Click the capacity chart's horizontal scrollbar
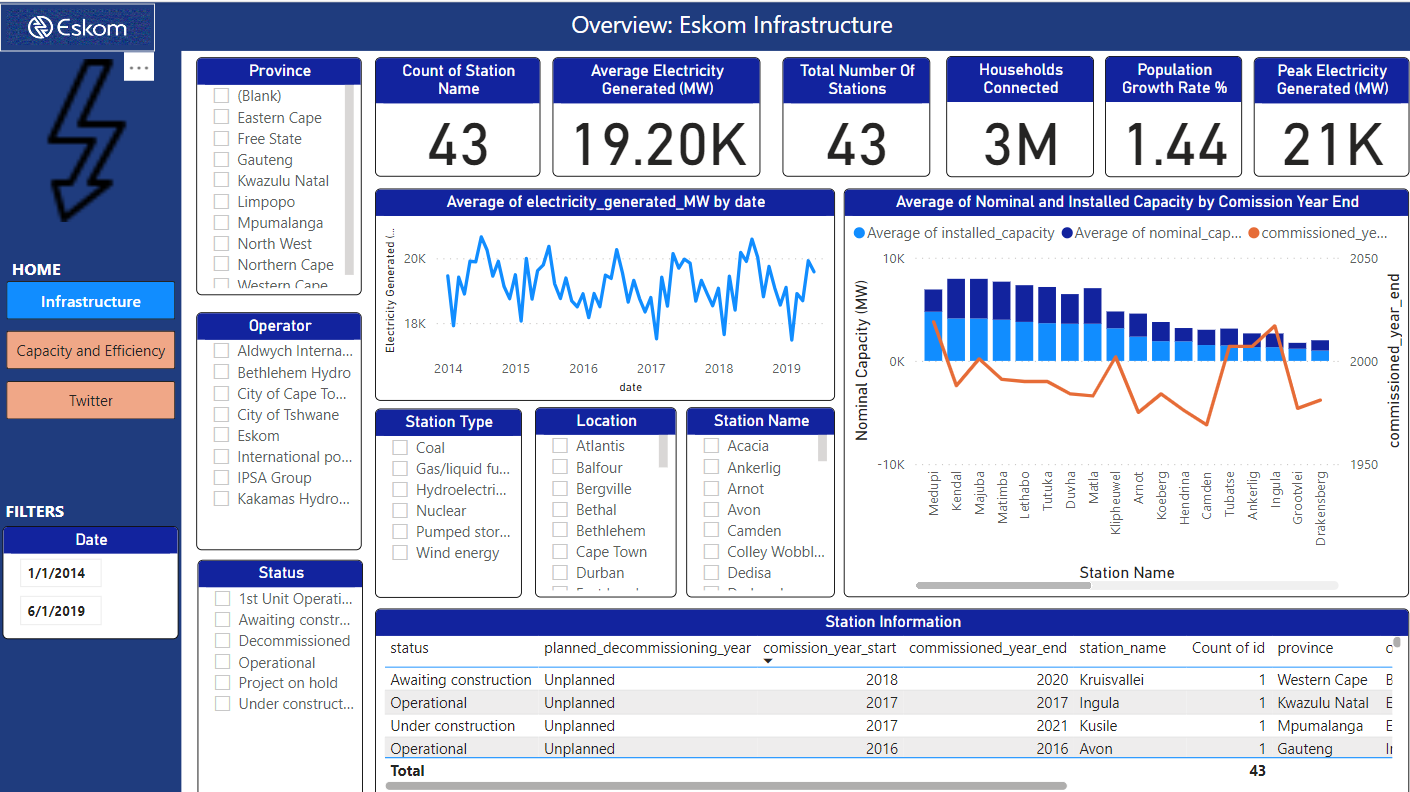This screenshot has width=1410, height=792. tap(1003, 585)
